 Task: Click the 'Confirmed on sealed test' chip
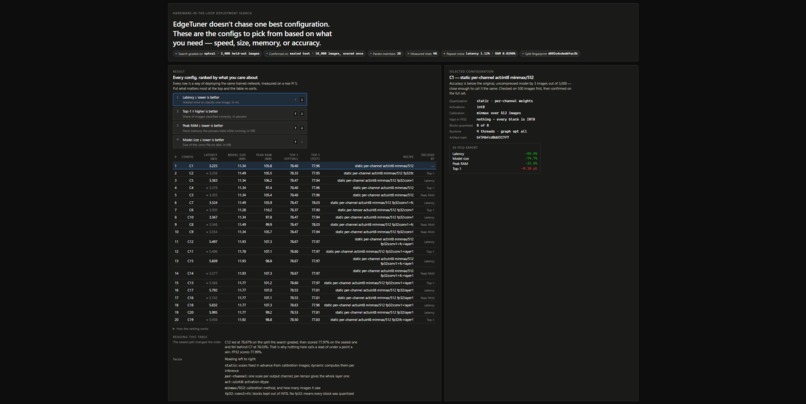click(316, 53)
